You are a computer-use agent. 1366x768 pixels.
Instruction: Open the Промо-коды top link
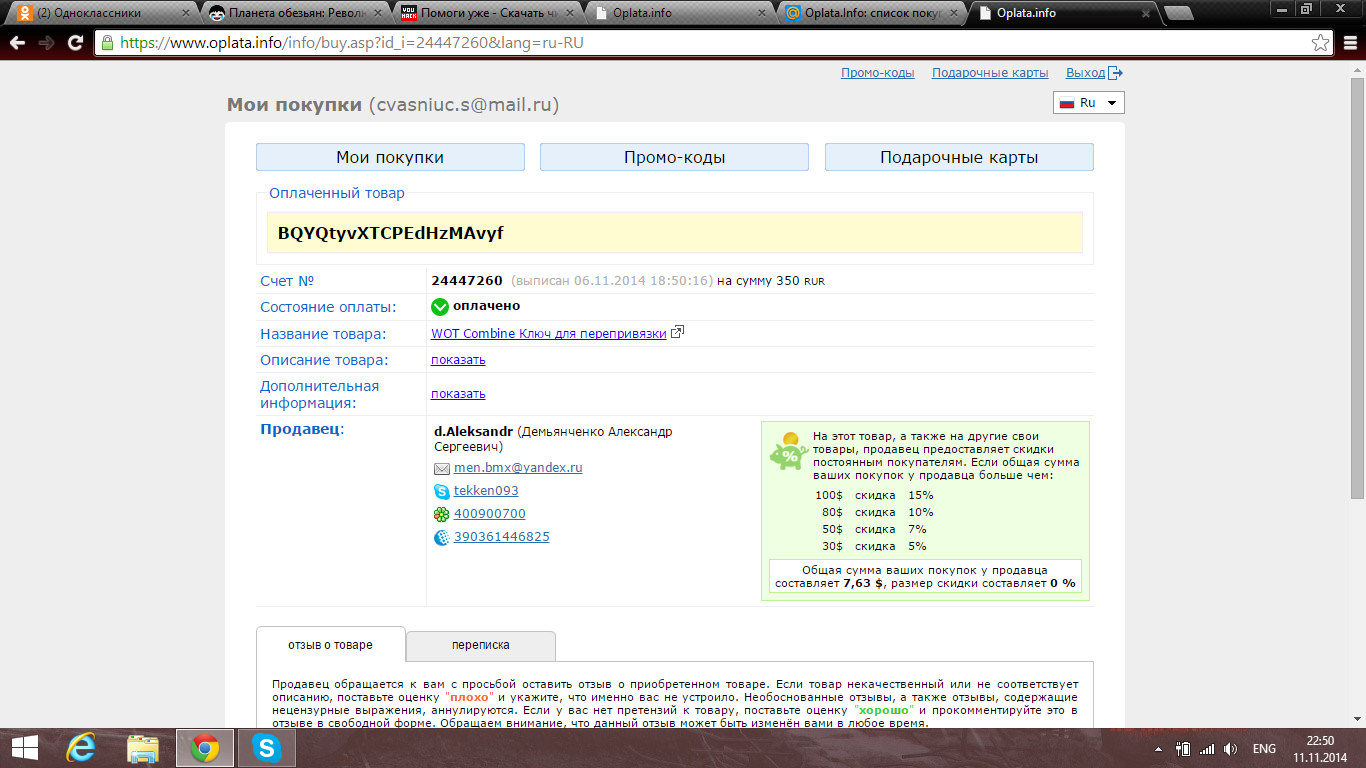[878, 73]
